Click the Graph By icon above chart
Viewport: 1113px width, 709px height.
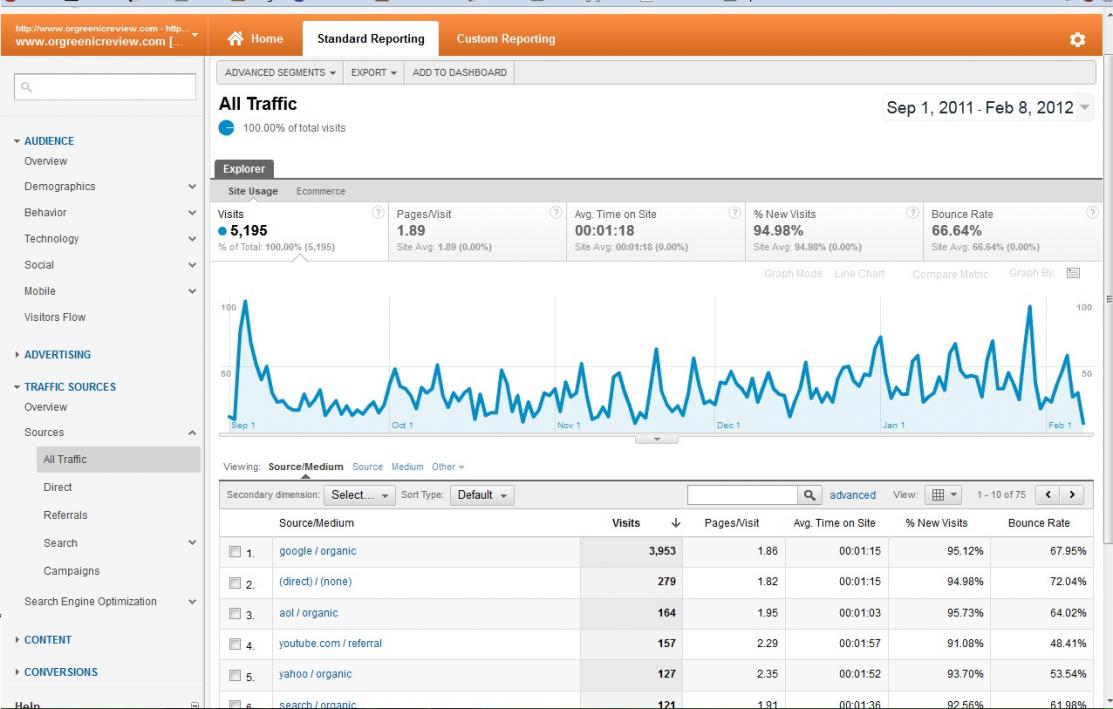point(1073,273)
